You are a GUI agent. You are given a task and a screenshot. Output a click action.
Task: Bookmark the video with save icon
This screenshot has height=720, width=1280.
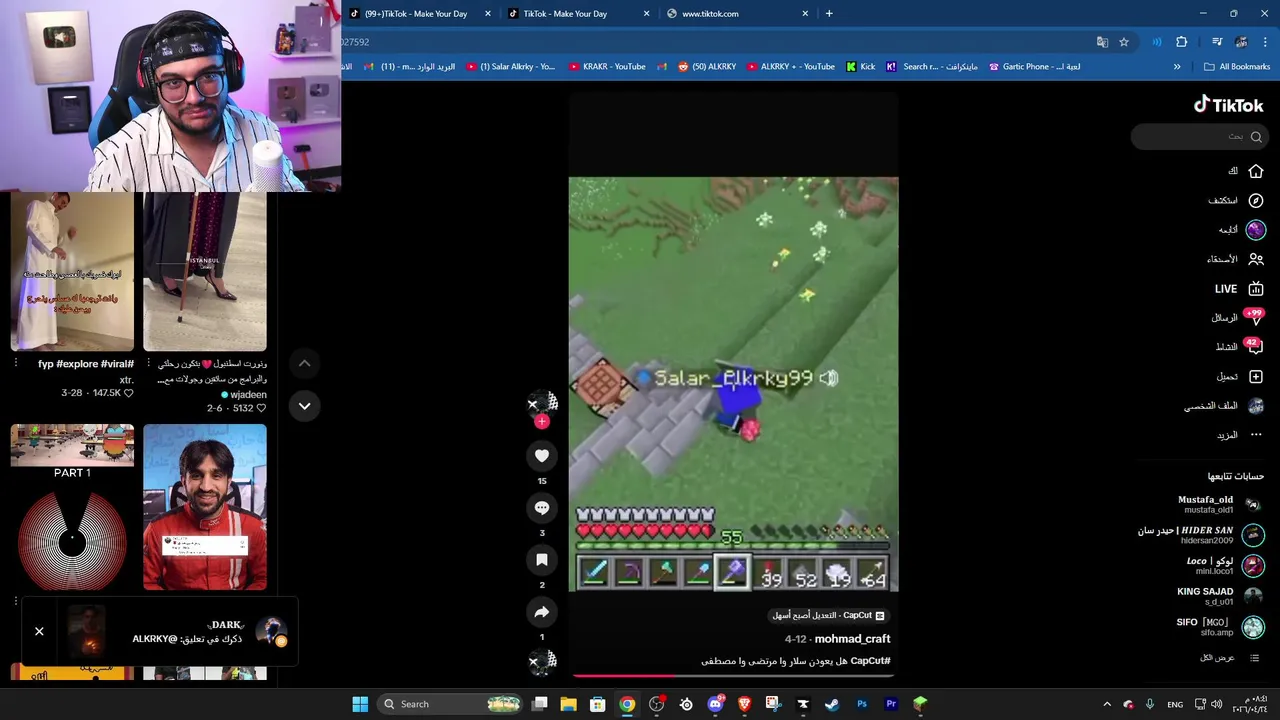pos(542,560)
